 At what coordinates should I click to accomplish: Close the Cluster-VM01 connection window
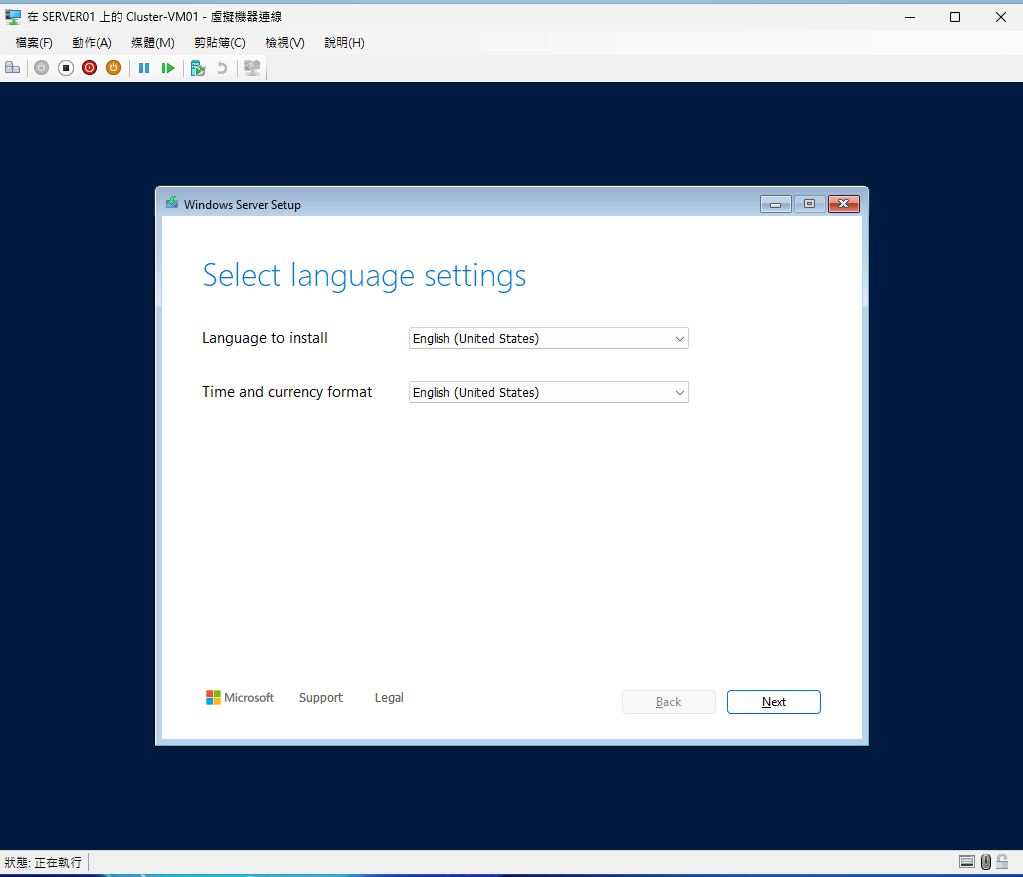pyautogui.click(x=1001, y=17)
